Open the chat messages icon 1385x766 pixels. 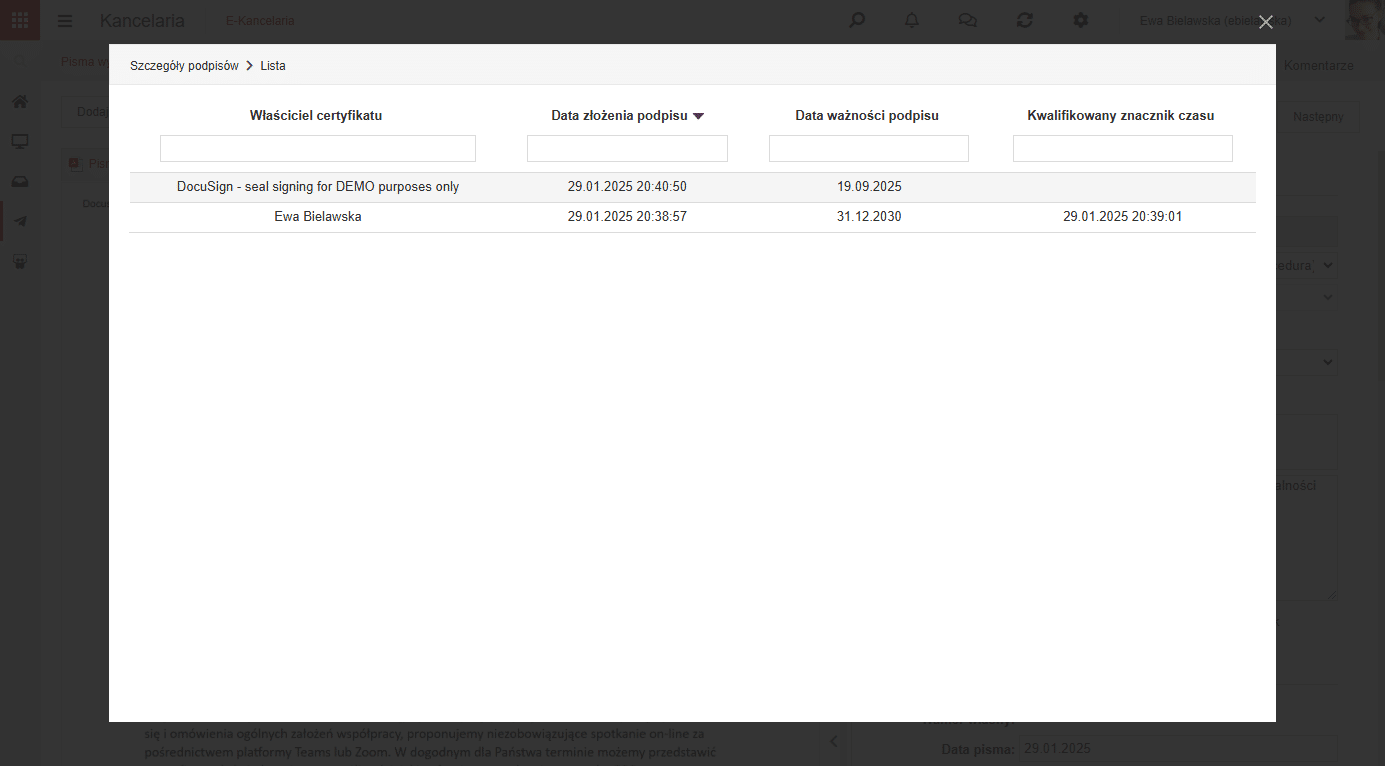click(967, 20)
